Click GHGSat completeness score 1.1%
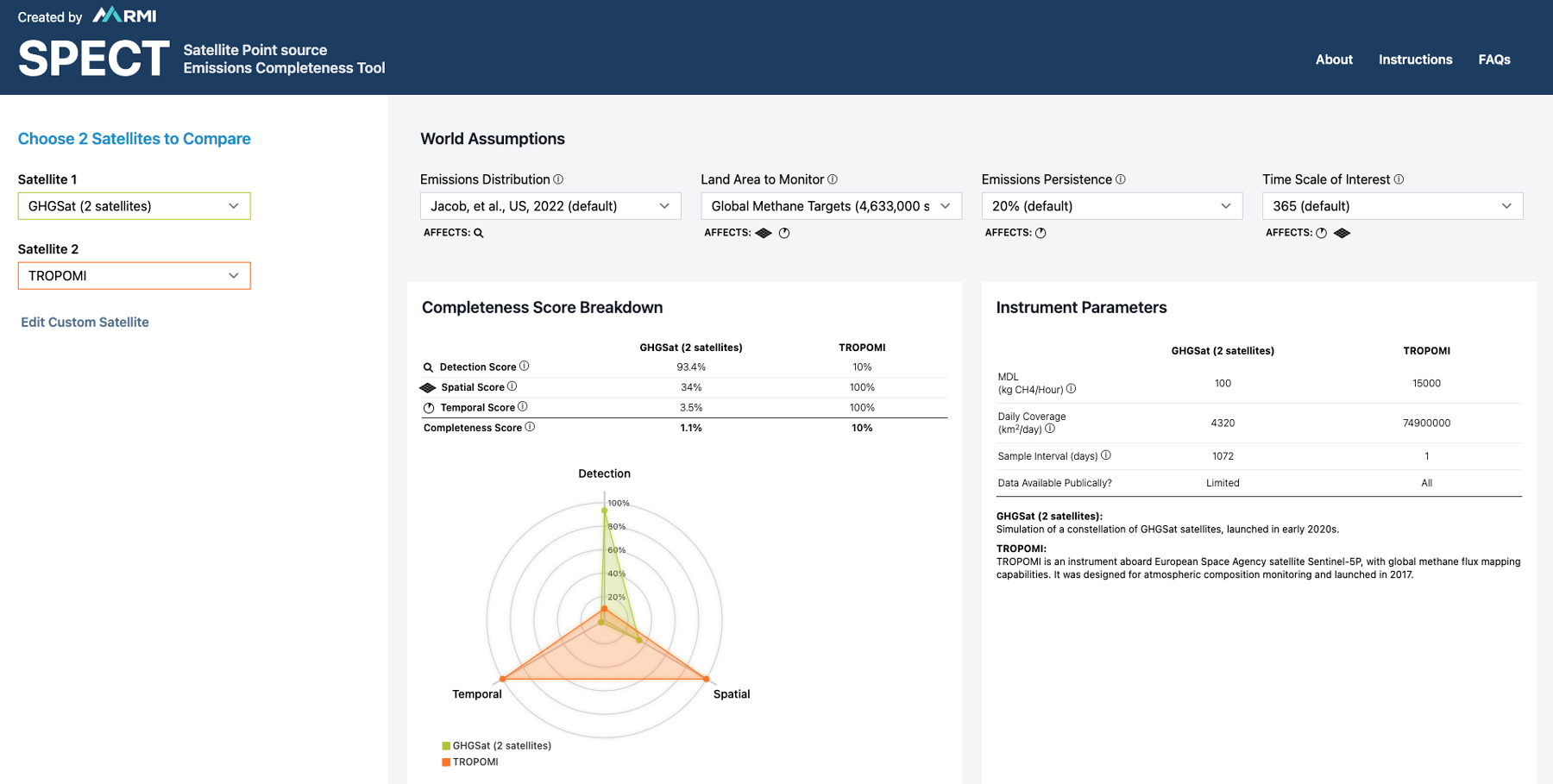This screenshot has height=784, width=1553. pos(691,428)
